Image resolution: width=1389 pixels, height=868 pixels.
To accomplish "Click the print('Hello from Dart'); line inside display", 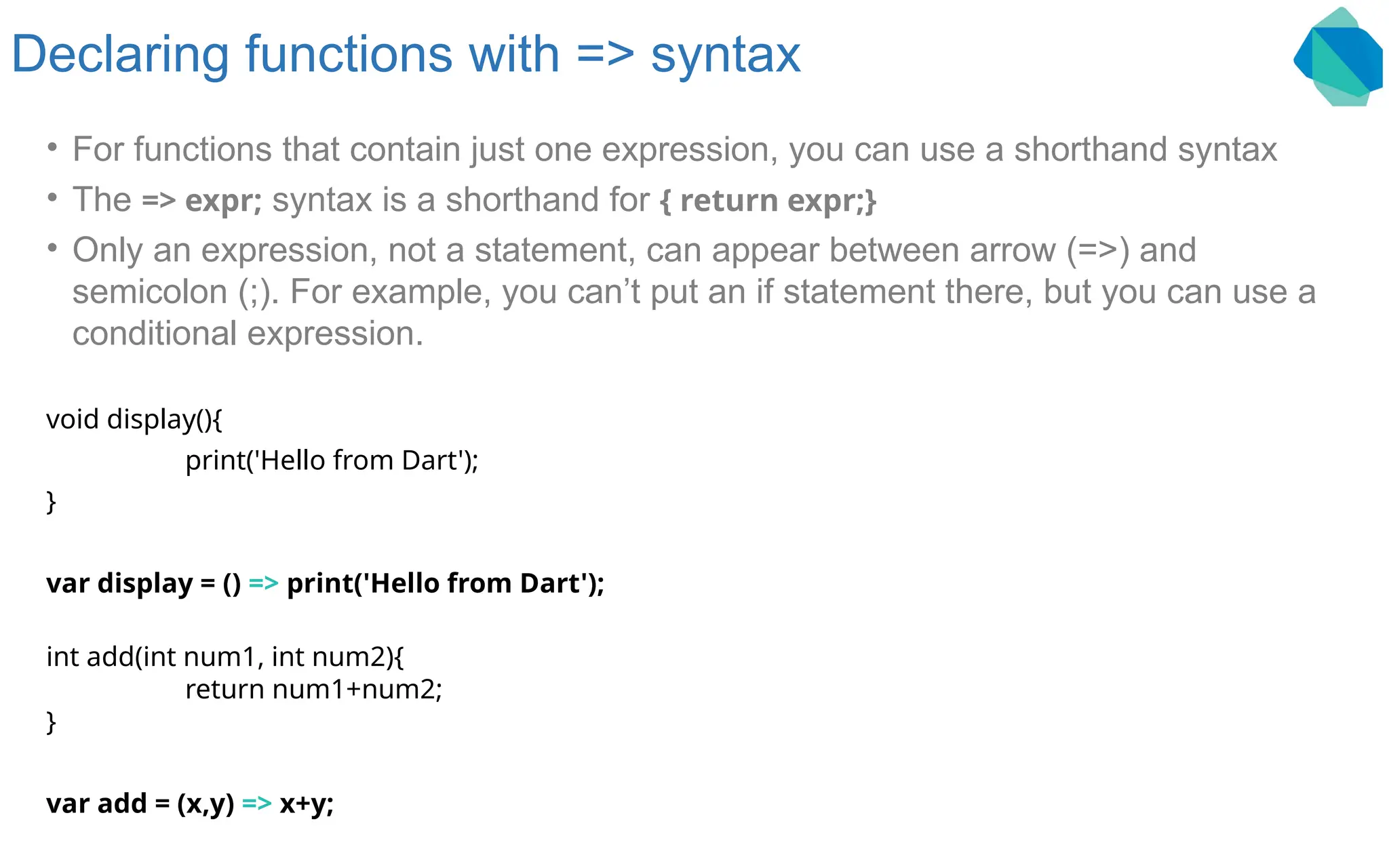I will tap(332, 461).
